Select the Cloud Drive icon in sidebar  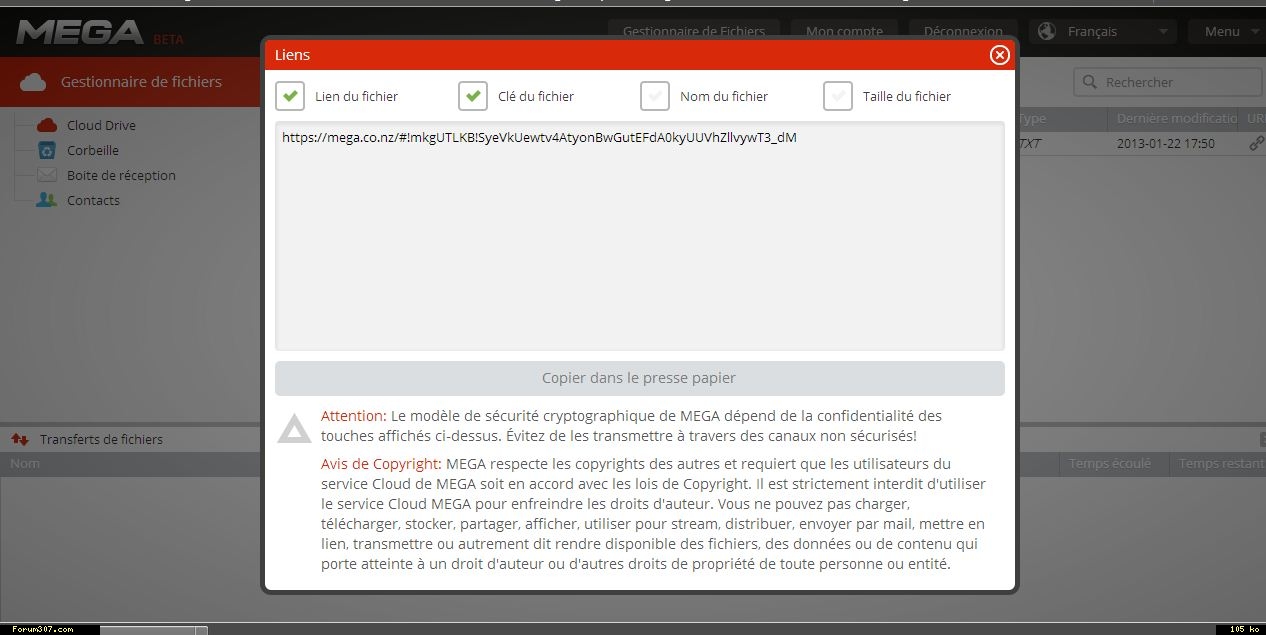pyautogui.click(x=46, y=125)
